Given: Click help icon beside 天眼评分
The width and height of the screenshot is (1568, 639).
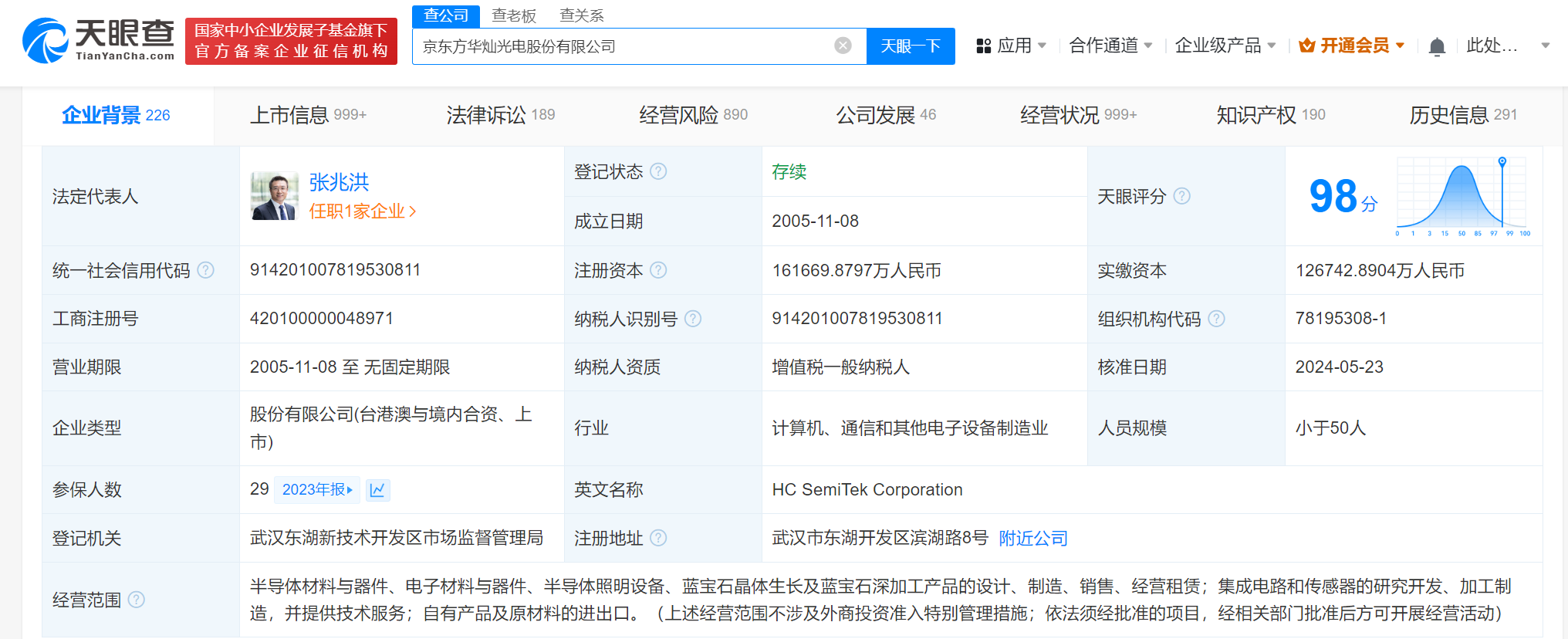Looking at the screenshot, I should click(1181, 196).
